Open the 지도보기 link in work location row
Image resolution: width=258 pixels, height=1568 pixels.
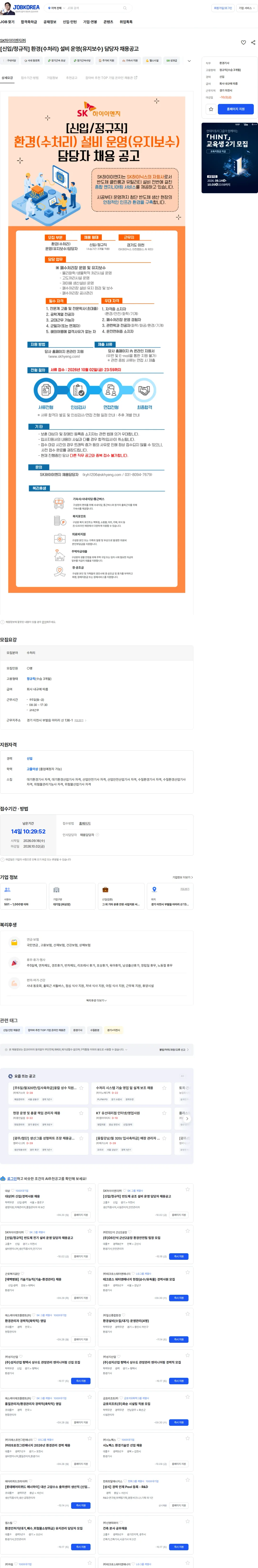tap(80, 720)
